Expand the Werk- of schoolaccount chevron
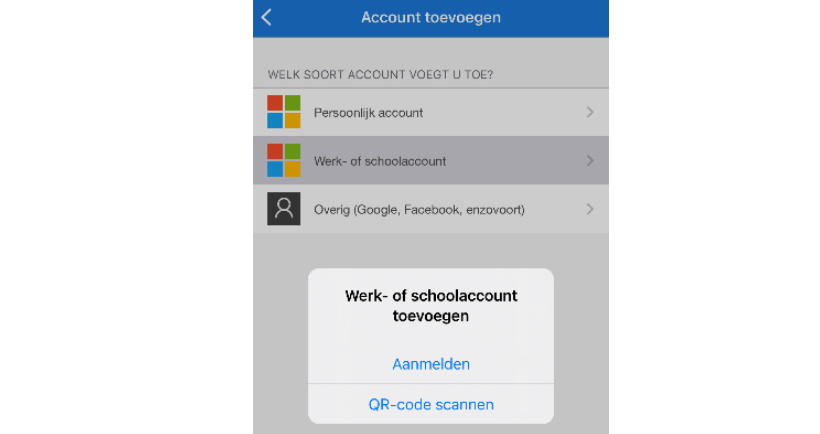The image size is (820, 434). pyautogui.click(x=590, y=161)
